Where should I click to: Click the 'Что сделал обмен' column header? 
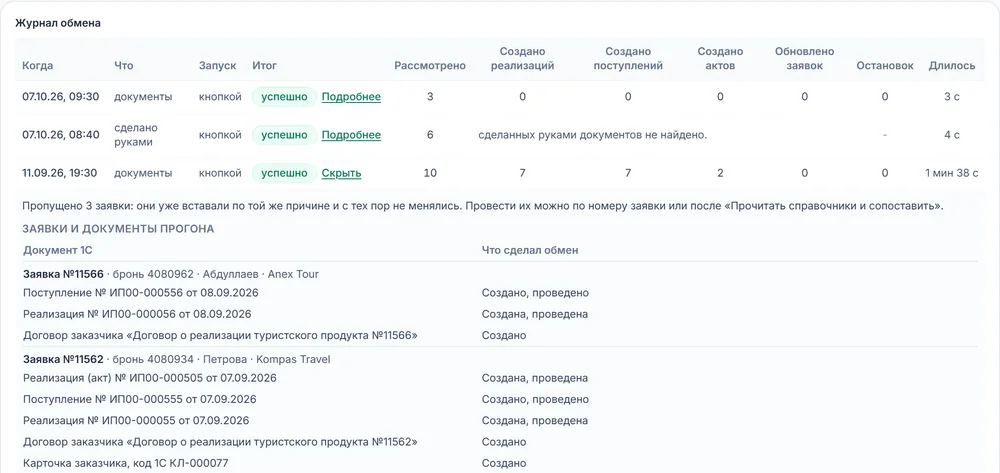529,251
